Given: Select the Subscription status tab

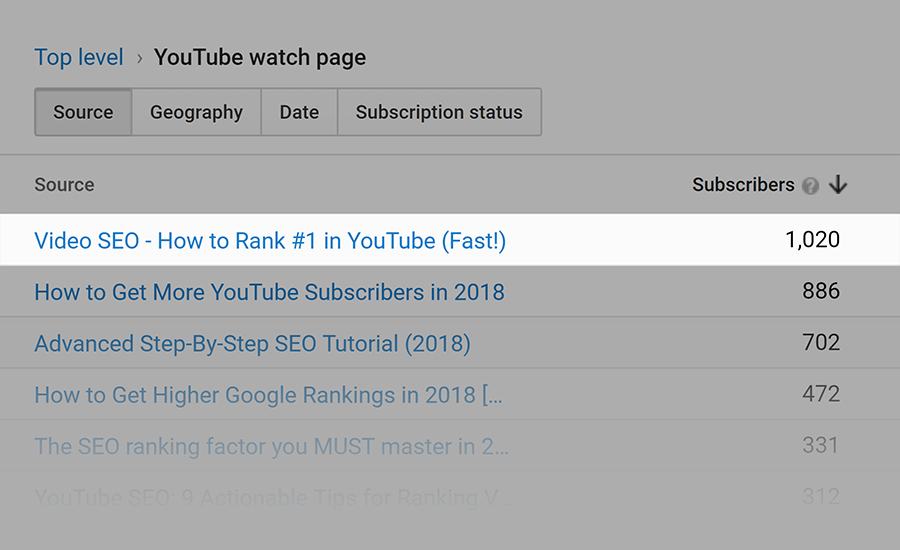Looking at the screenshot, I should [439, 112].
